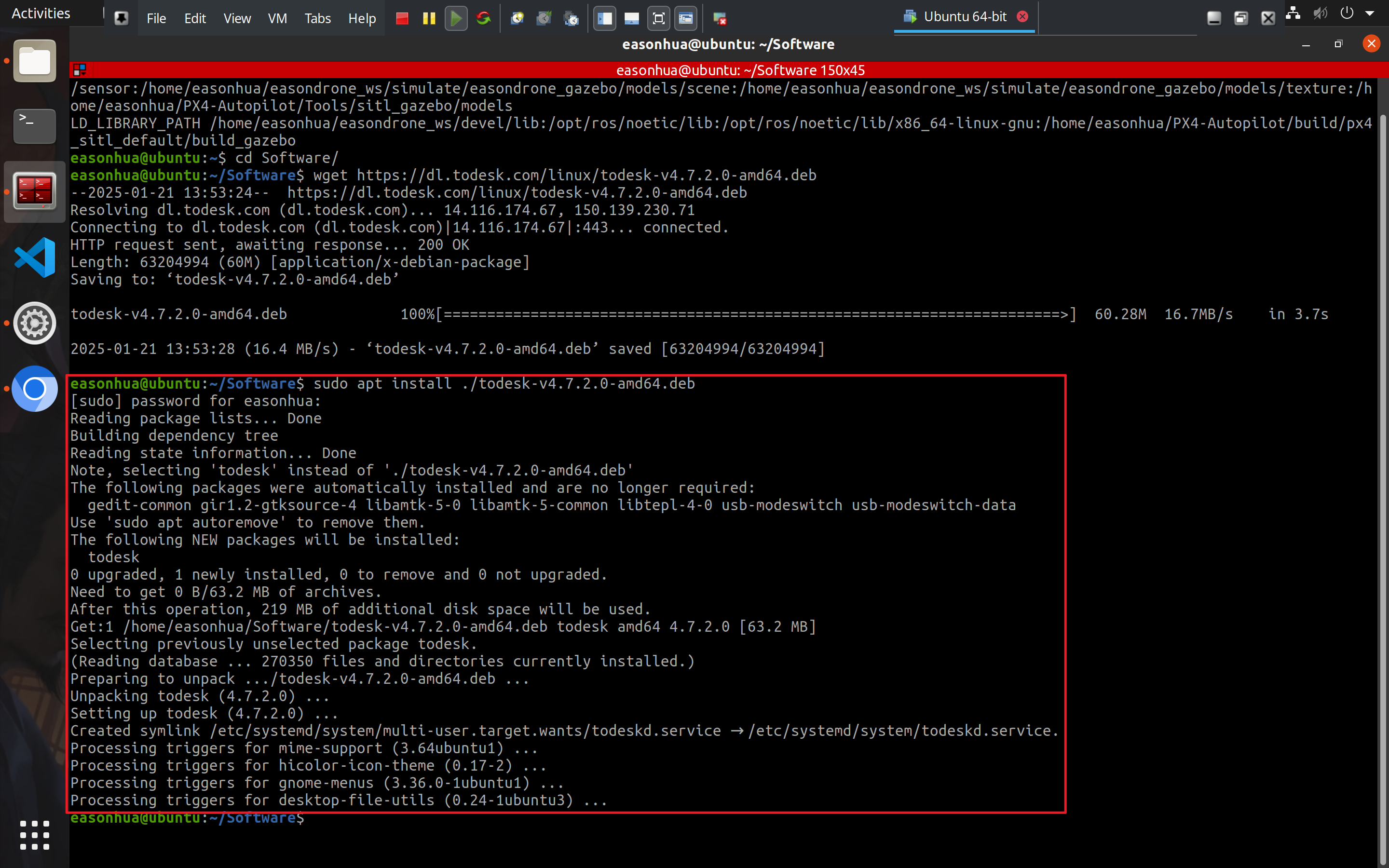Toggle the library sidebar view icon
1389x868 pixels.
(604, 18)
